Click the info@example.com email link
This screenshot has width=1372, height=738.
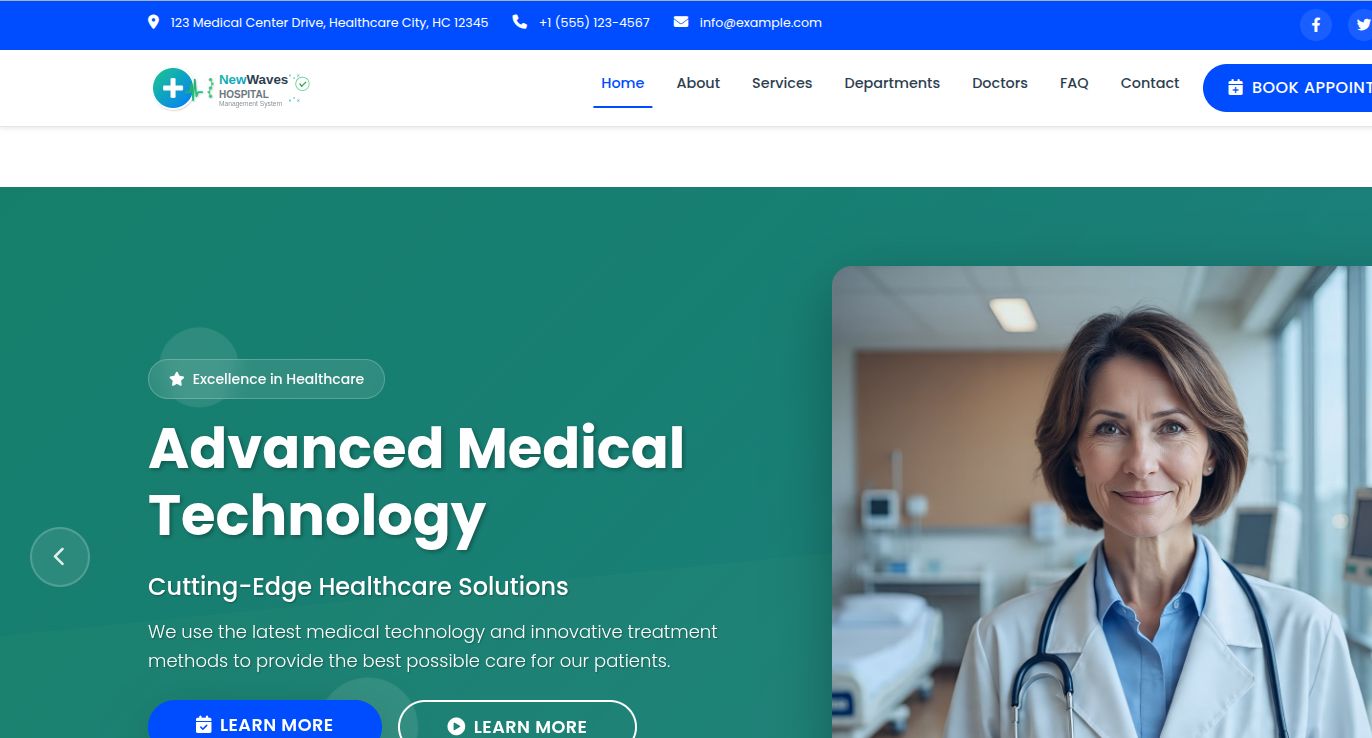pyautogui.click(x=761, y=22)
